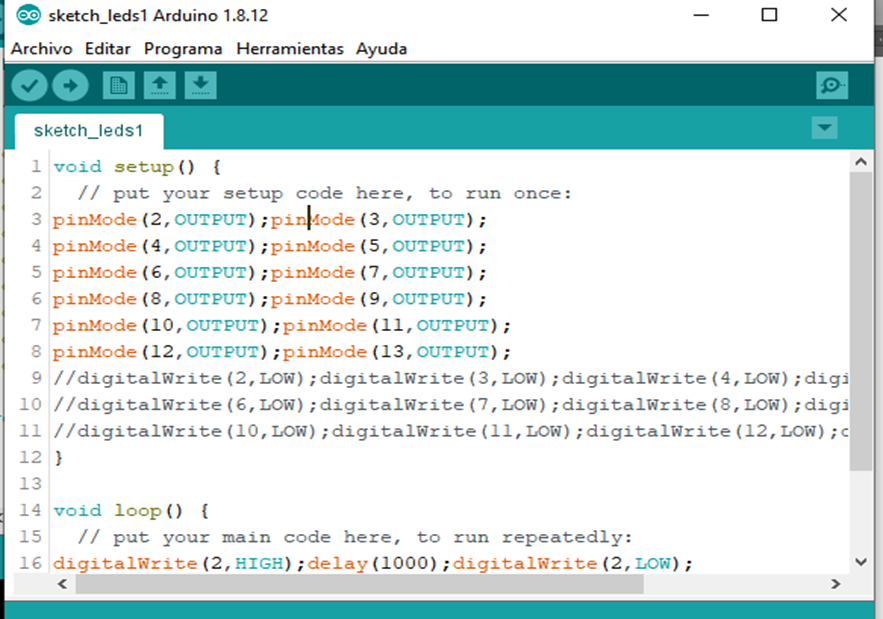This screenshot has height=619, width=883.
Task: Click the Upload arrow button
Action: click(x=70, y=86)
